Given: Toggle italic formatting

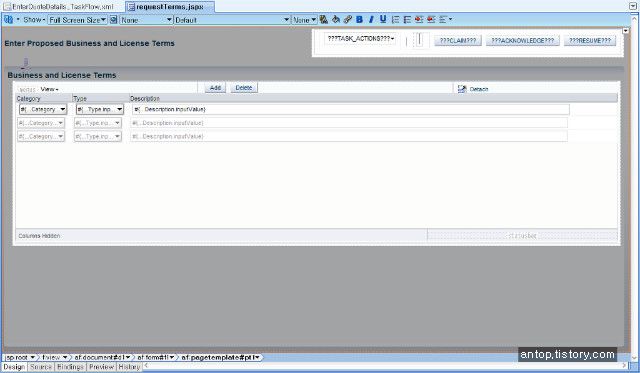Looking at the screenshot, I should tap(371, 19).
